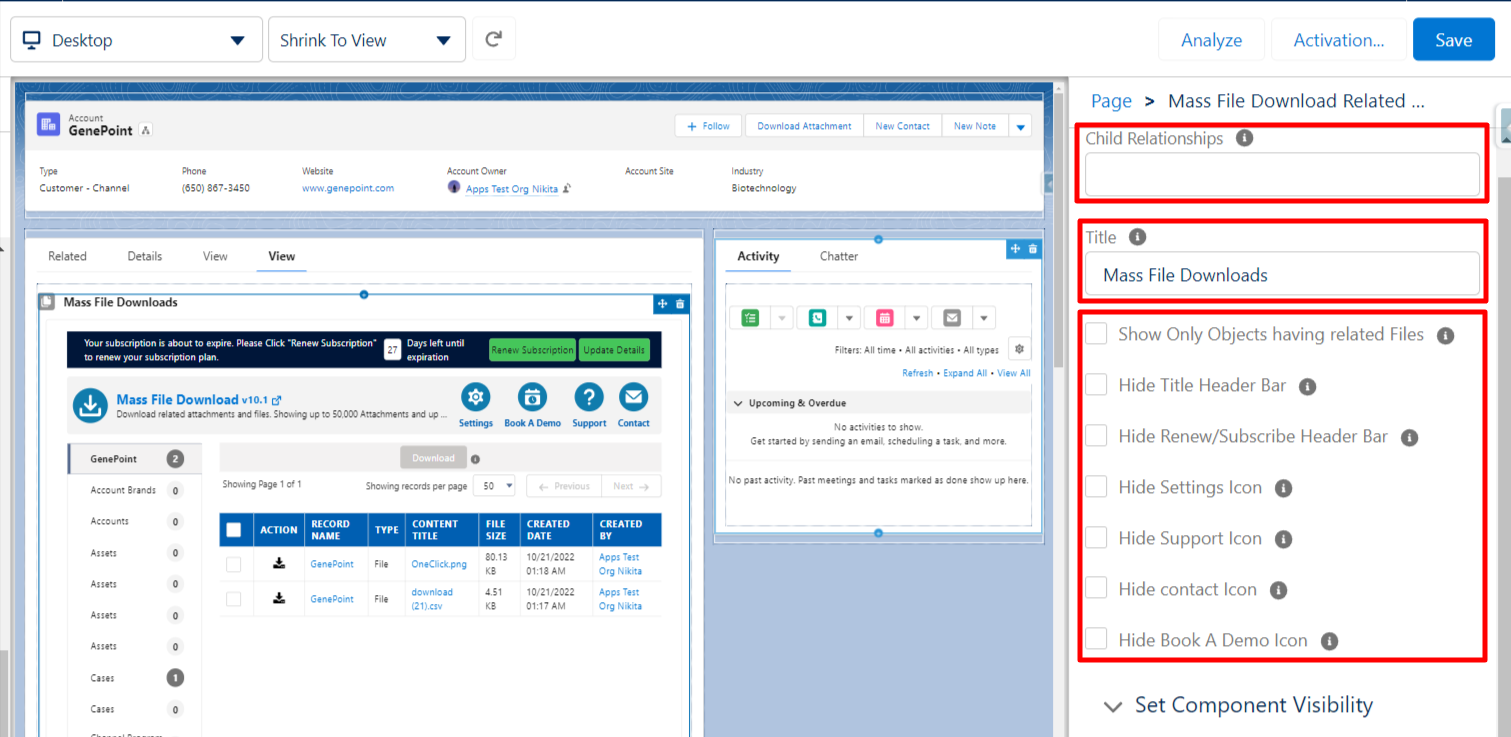Image resolution: width=1511 pixels, height=737 pixels.
Task: Click the Child Relationships input field
Action: pos(1282,175)
